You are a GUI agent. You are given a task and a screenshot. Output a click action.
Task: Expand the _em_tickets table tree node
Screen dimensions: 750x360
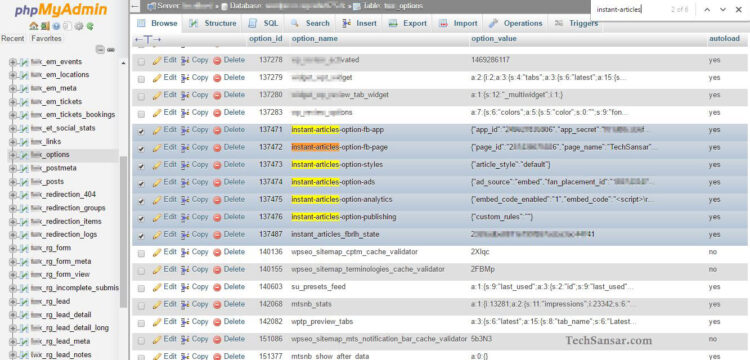[12, 102]
